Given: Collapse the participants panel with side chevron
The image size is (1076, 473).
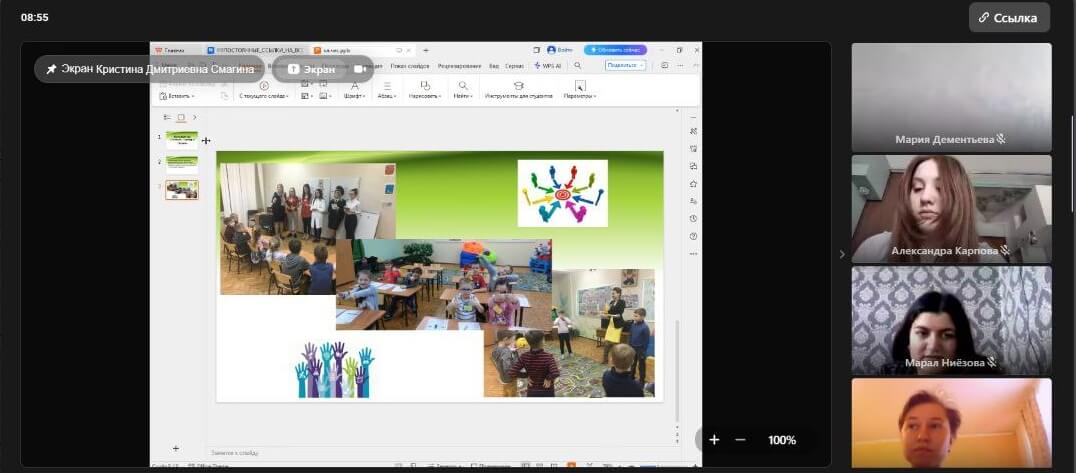Looking at the screenshot, I should pyautogui.click(x=841, y=255).
